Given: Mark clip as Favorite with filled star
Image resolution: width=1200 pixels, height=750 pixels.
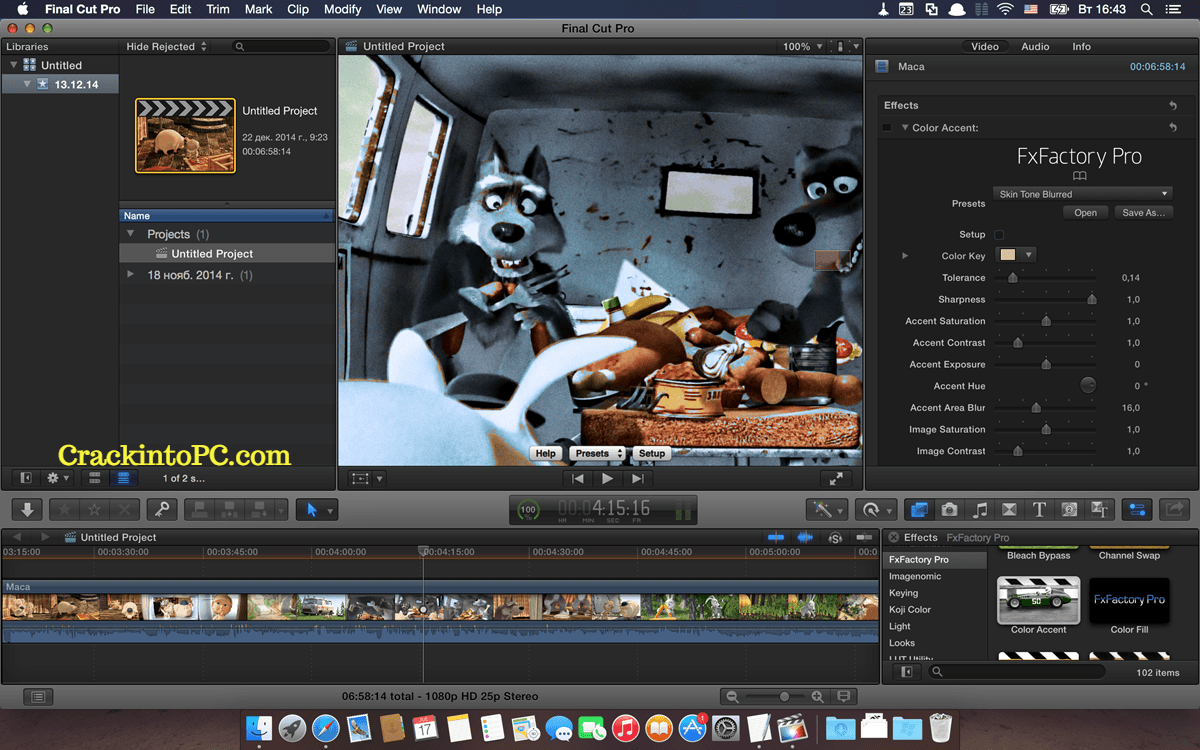Looking at the screenshot, I should click(65, 509).
